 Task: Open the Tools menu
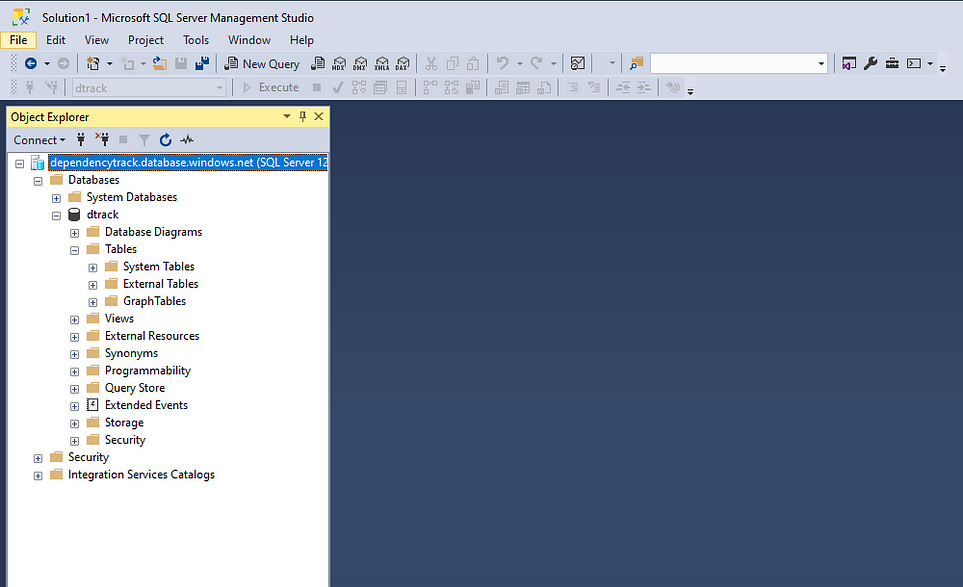click(196, 40)
